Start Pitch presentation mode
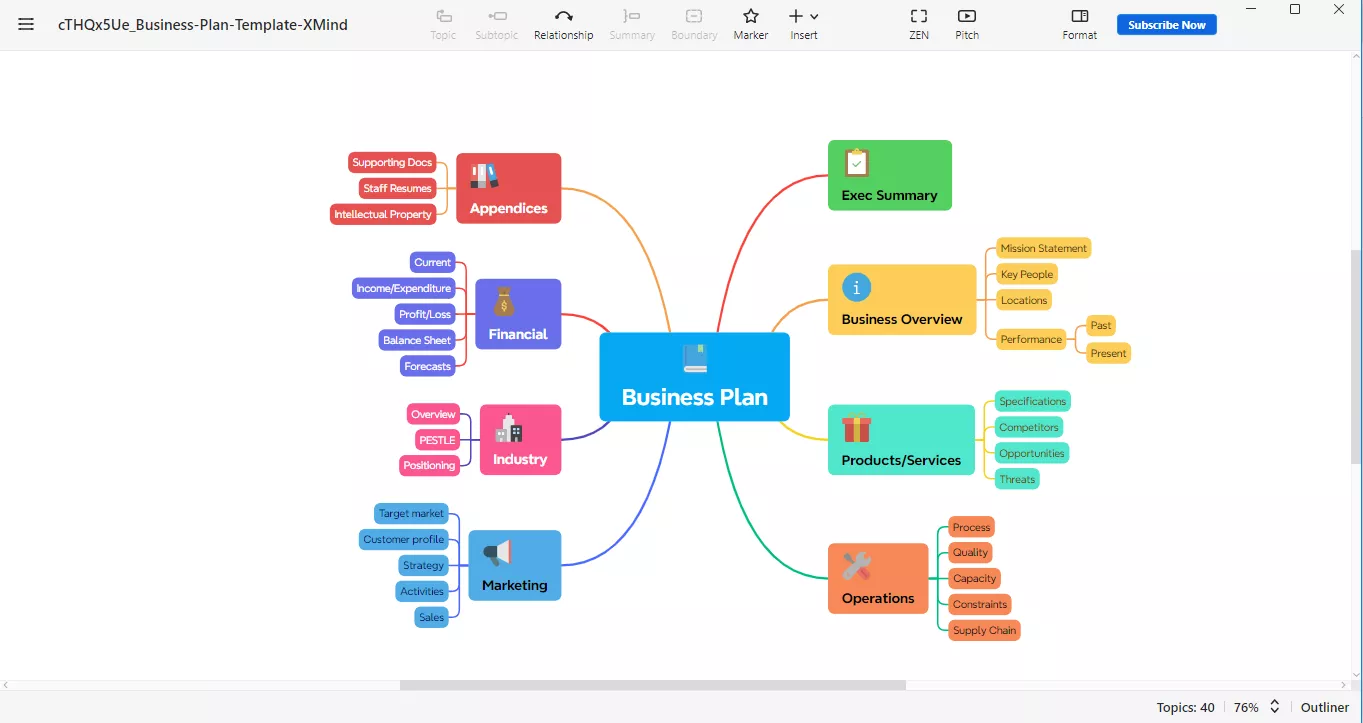Image resolution: width=1363 pixels, height=723 pixels. pyautogui.click(x=965, y=24)
